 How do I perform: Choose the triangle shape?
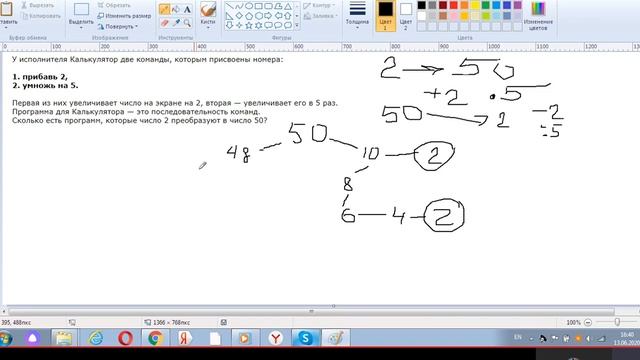[288, 6]
